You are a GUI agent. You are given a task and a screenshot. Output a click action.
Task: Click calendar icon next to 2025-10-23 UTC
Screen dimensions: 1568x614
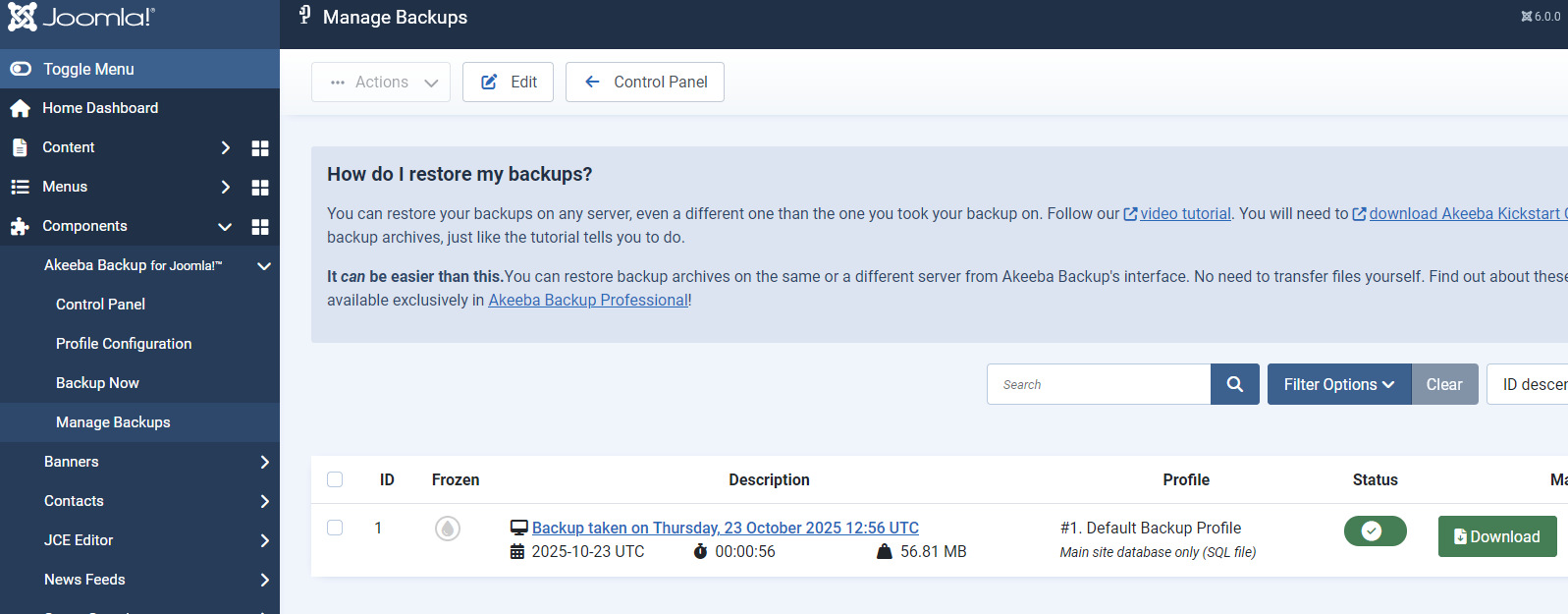point(517,552)
